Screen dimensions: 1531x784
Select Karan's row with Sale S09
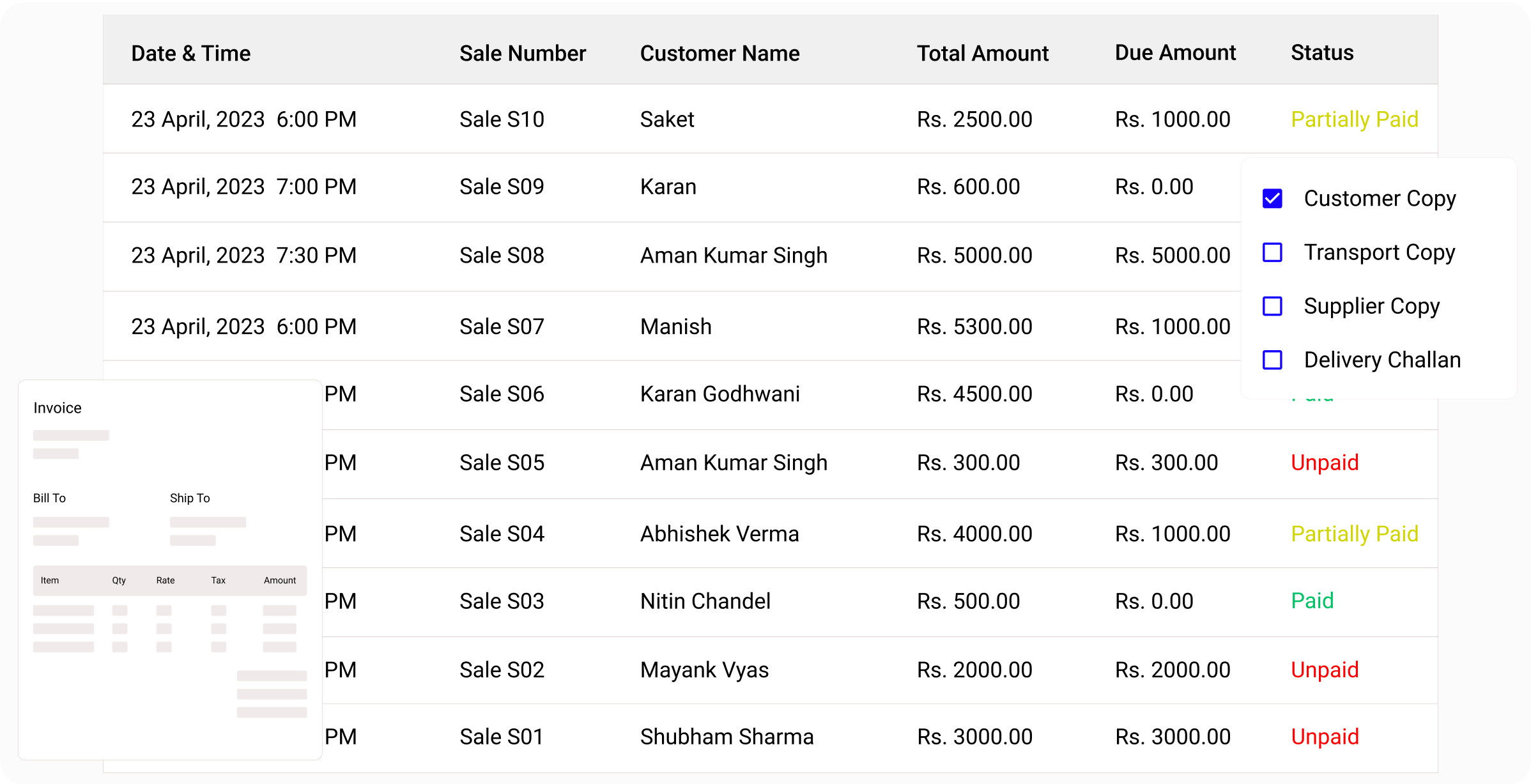668,187
